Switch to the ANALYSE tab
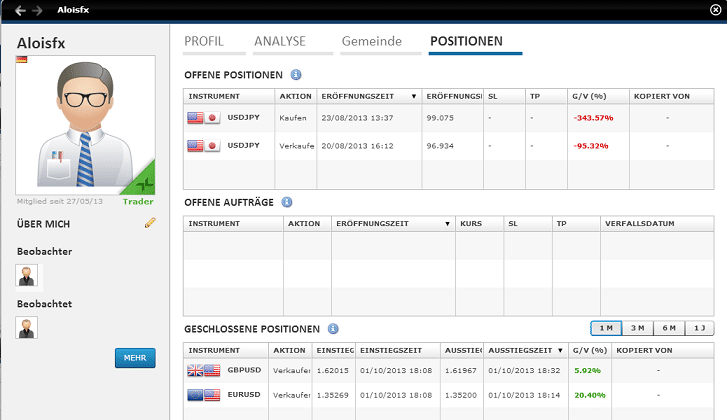Viewport: 727px width, 420px height. [x=280, y=42]
